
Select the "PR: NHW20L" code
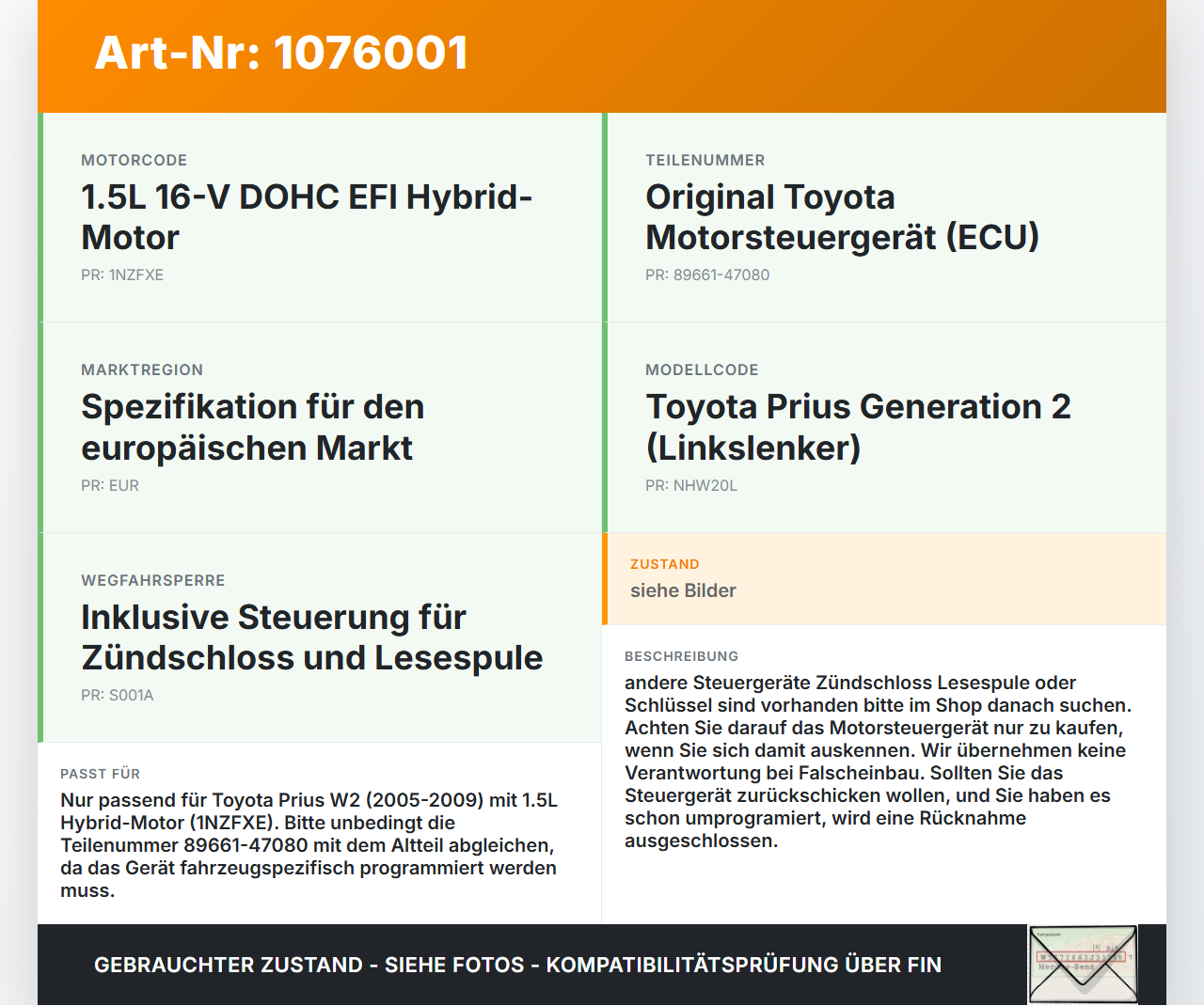click(691, 486)
